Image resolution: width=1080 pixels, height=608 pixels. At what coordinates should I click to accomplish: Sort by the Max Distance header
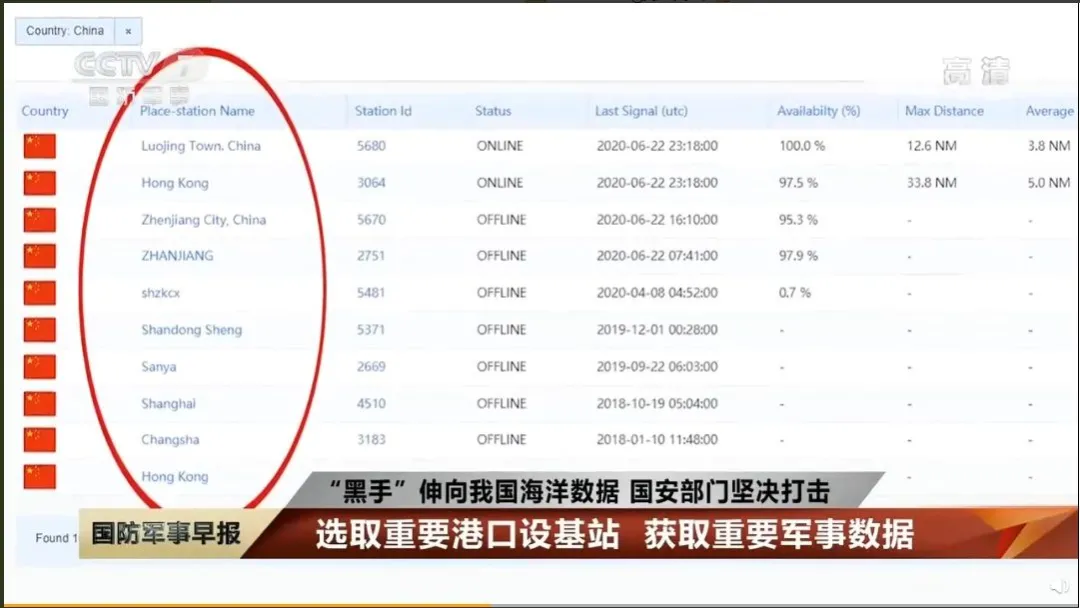(x=944, y=111)
